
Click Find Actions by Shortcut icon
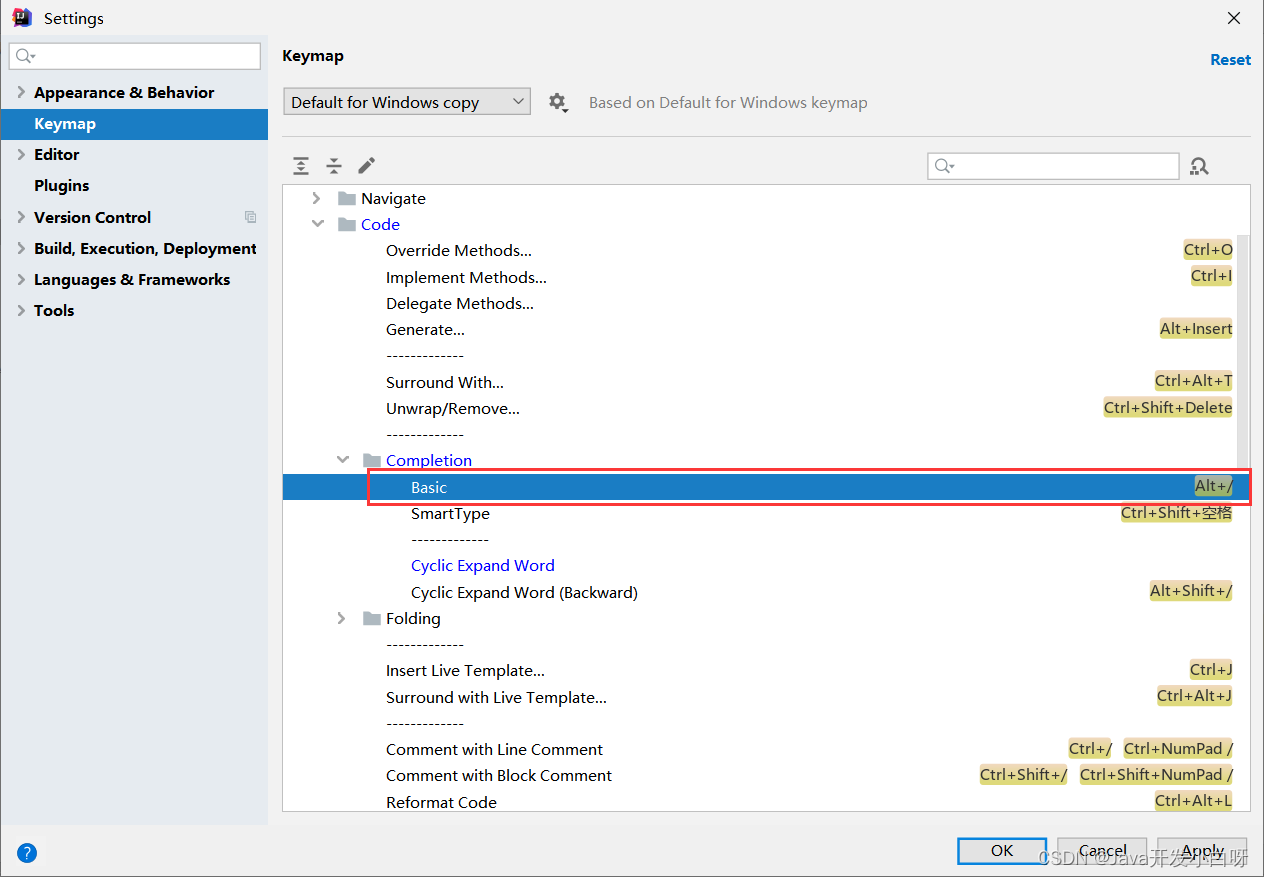coord(1199,166)
